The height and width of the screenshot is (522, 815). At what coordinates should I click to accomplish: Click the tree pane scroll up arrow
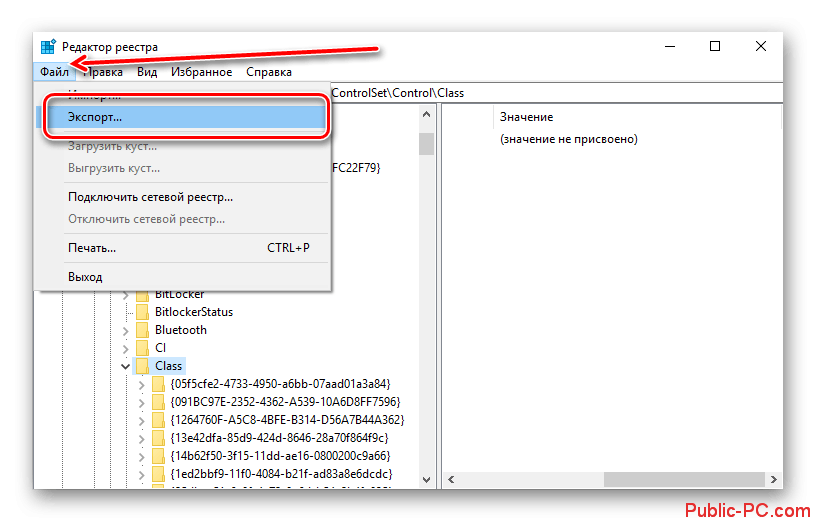427,115
